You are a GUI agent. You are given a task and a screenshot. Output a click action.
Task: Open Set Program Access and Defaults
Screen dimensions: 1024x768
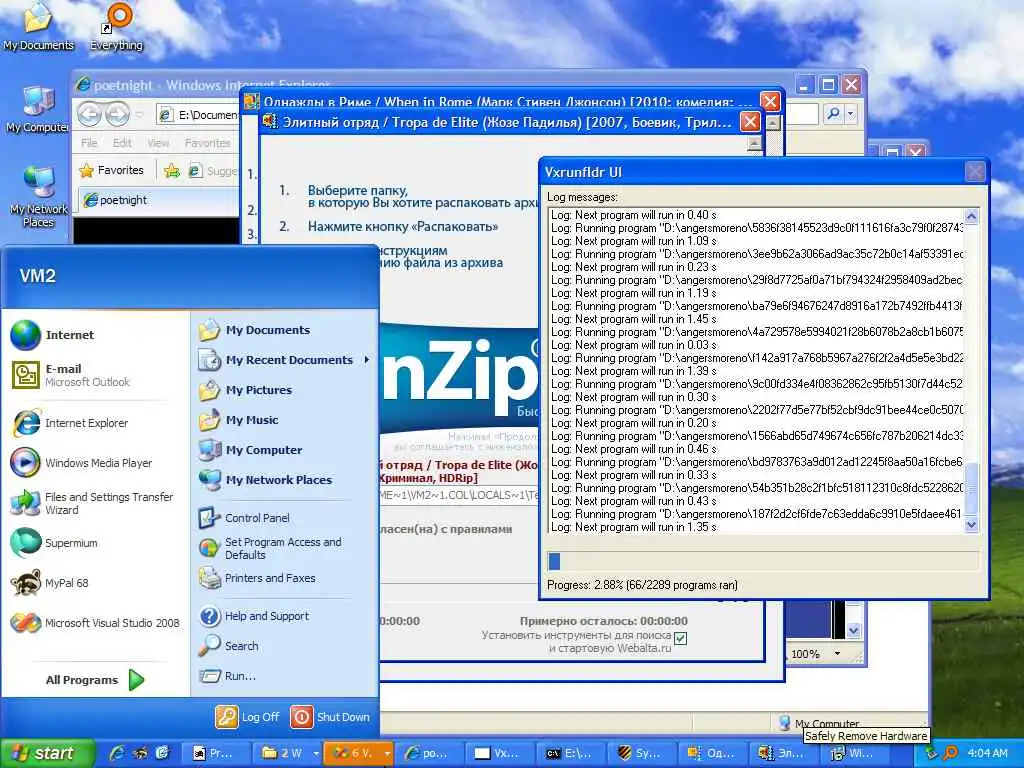point(270,549)
